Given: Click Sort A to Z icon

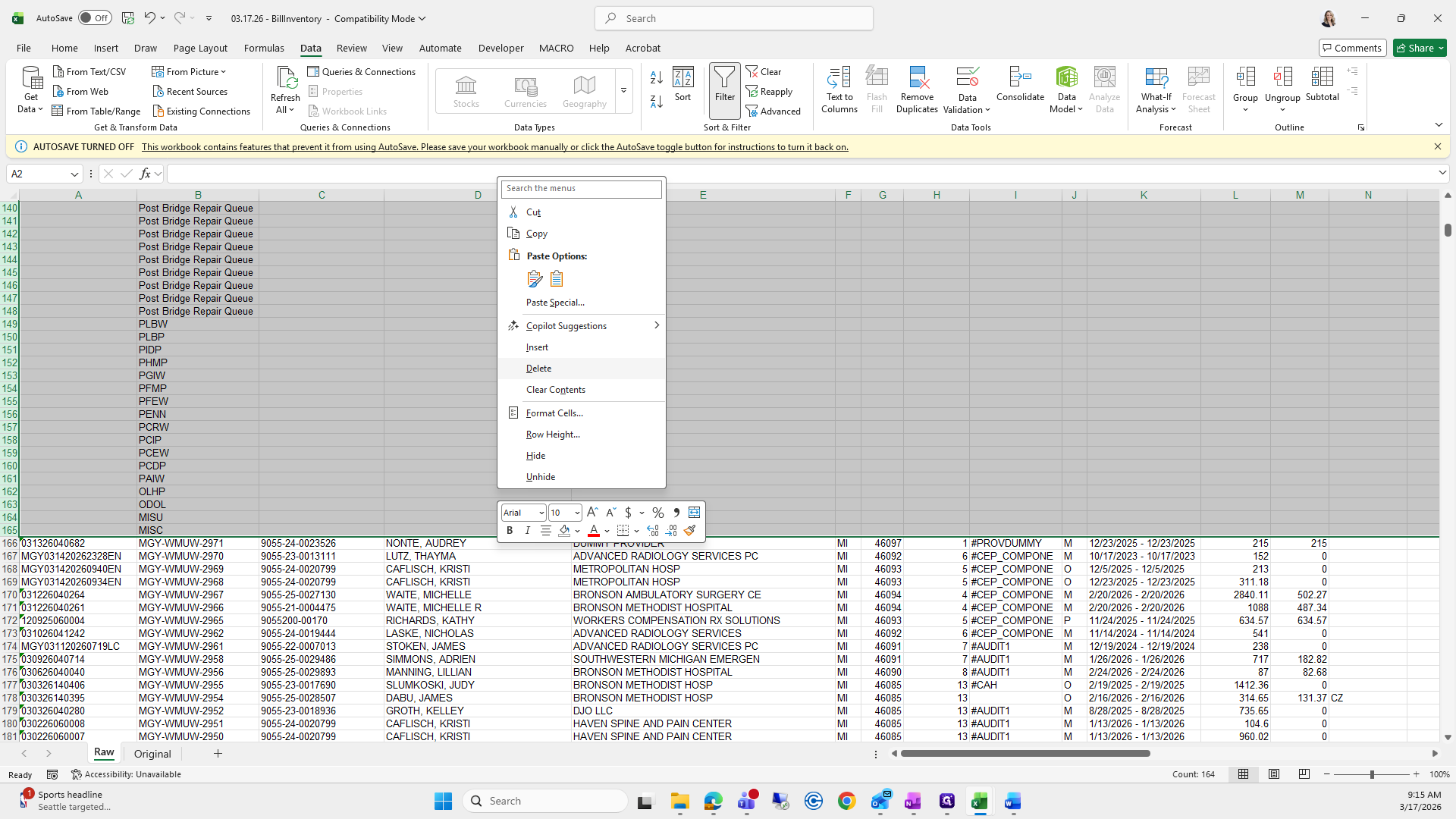Looking at the screenshot, I should click(657, 77).
